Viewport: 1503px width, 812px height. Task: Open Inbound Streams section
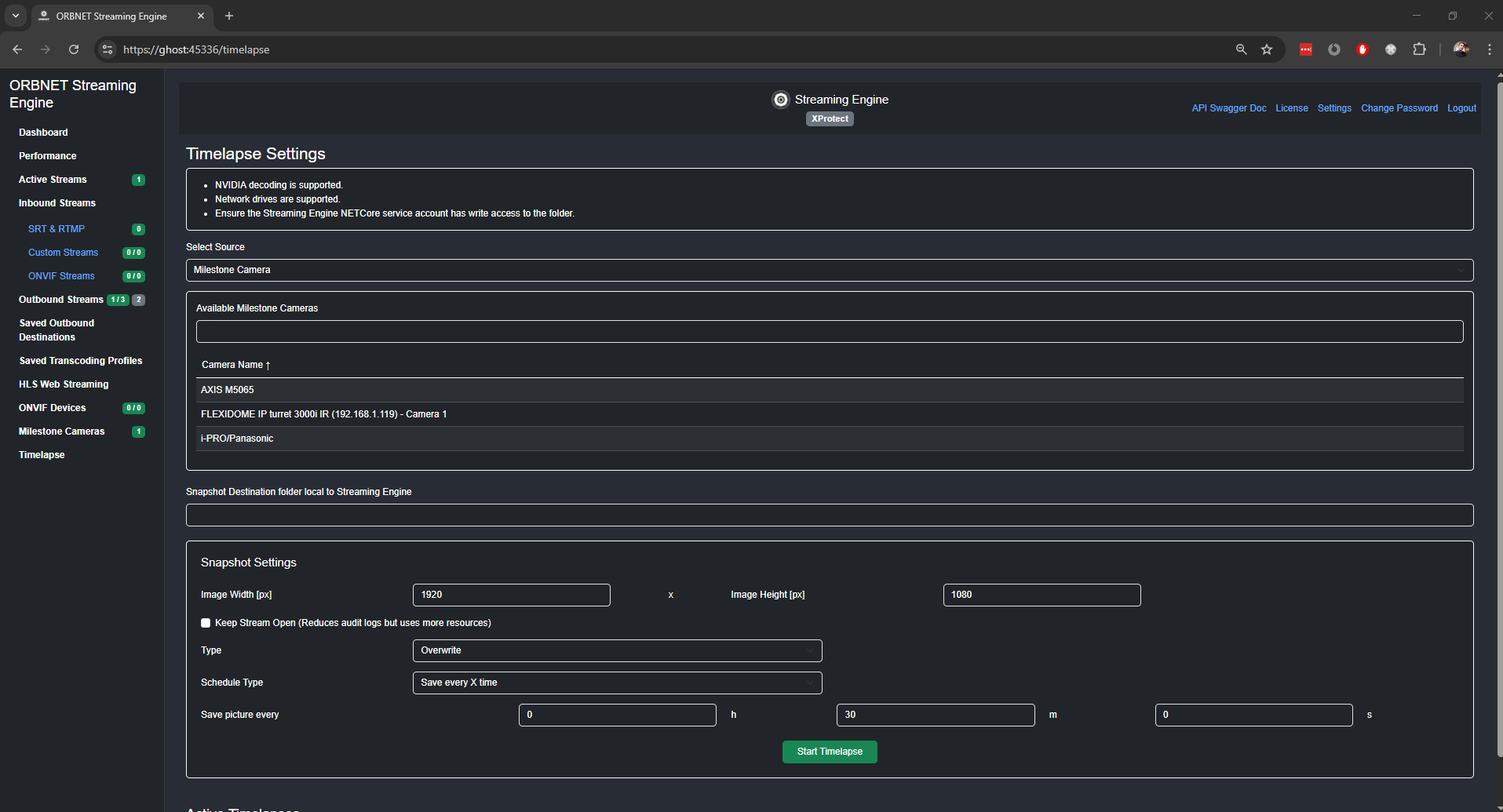click(57, 203)
